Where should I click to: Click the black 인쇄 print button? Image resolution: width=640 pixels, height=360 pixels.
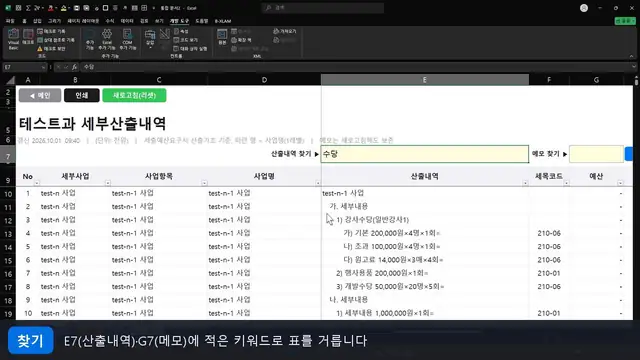(82, 96)
